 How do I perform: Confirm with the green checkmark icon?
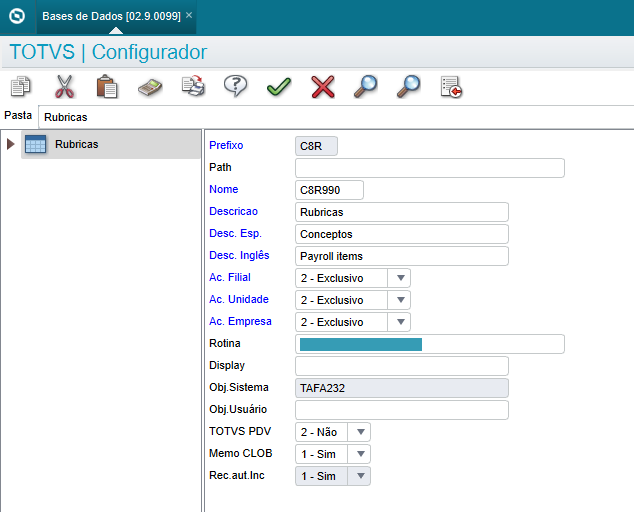pos(279,87)
